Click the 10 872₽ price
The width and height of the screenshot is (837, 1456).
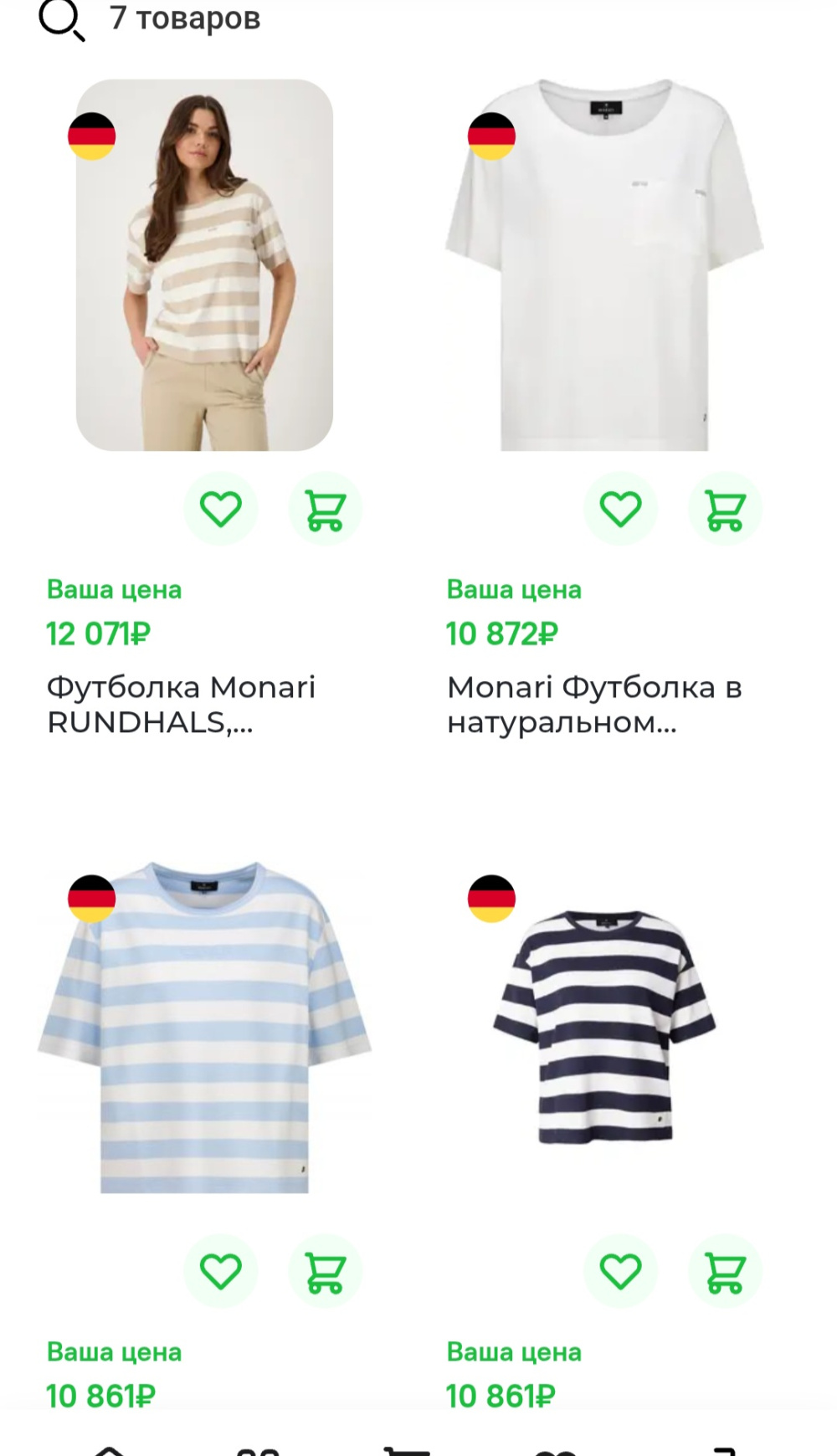(x=502, y=634)
